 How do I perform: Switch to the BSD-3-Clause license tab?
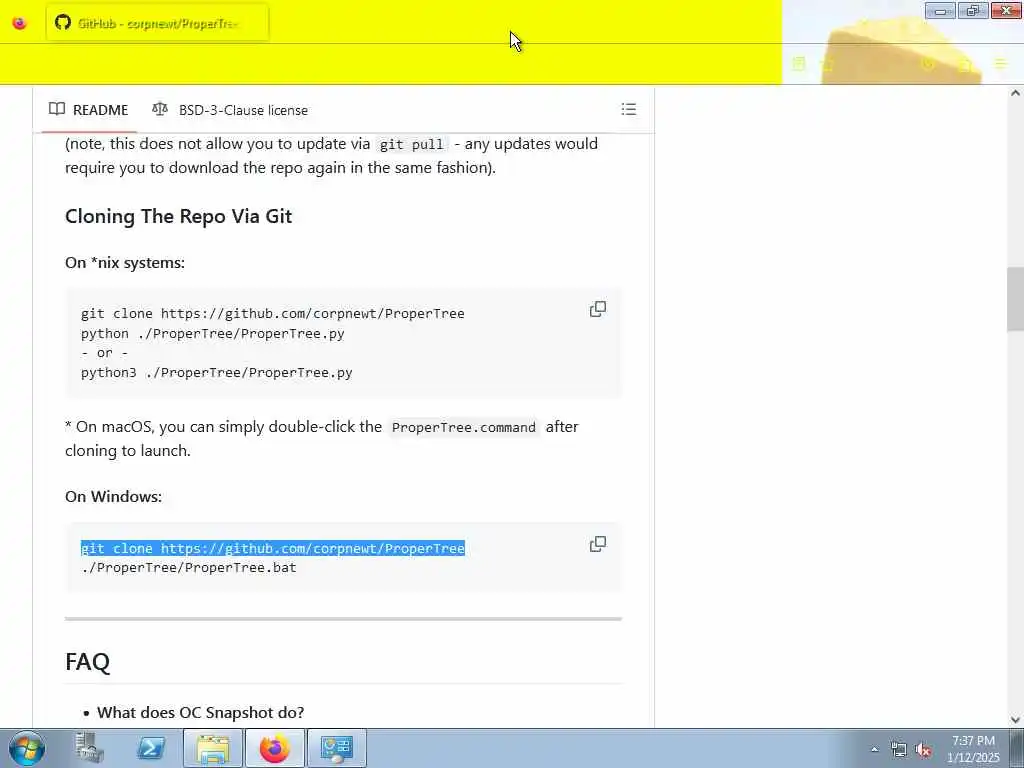coord(230,110)
